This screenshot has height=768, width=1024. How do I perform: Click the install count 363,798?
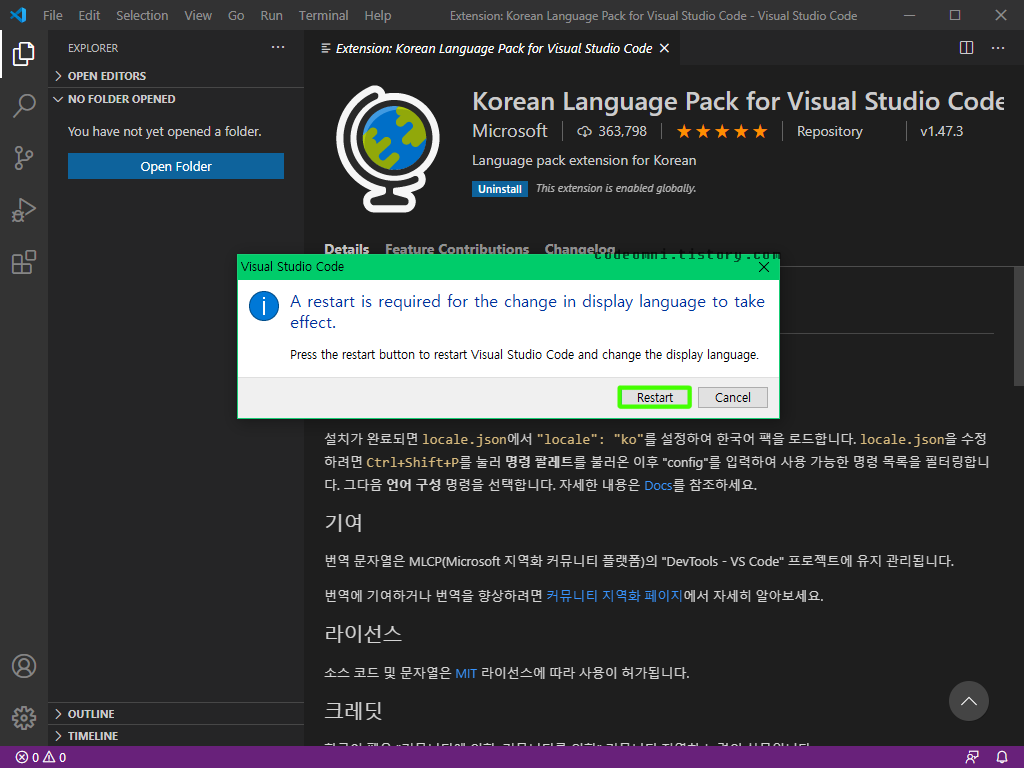(x=612, y=131)
